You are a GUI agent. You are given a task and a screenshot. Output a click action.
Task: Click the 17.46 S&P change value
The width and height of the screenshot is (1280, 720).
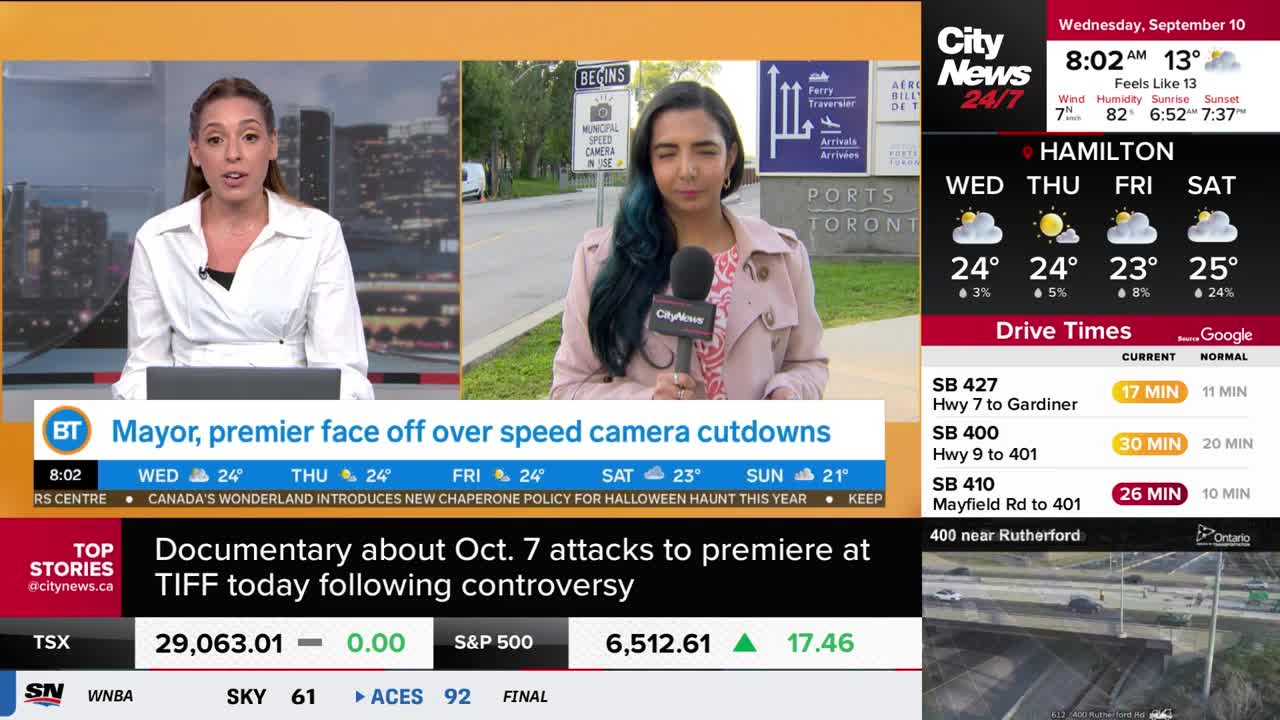(820, 643)
